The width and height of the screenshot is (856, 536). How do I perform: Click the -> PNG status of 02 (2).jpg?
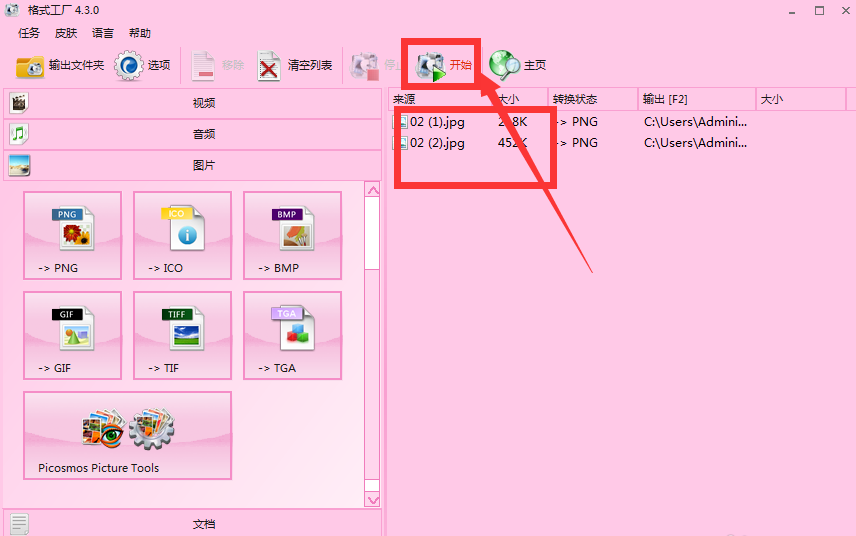click(576, 143)
